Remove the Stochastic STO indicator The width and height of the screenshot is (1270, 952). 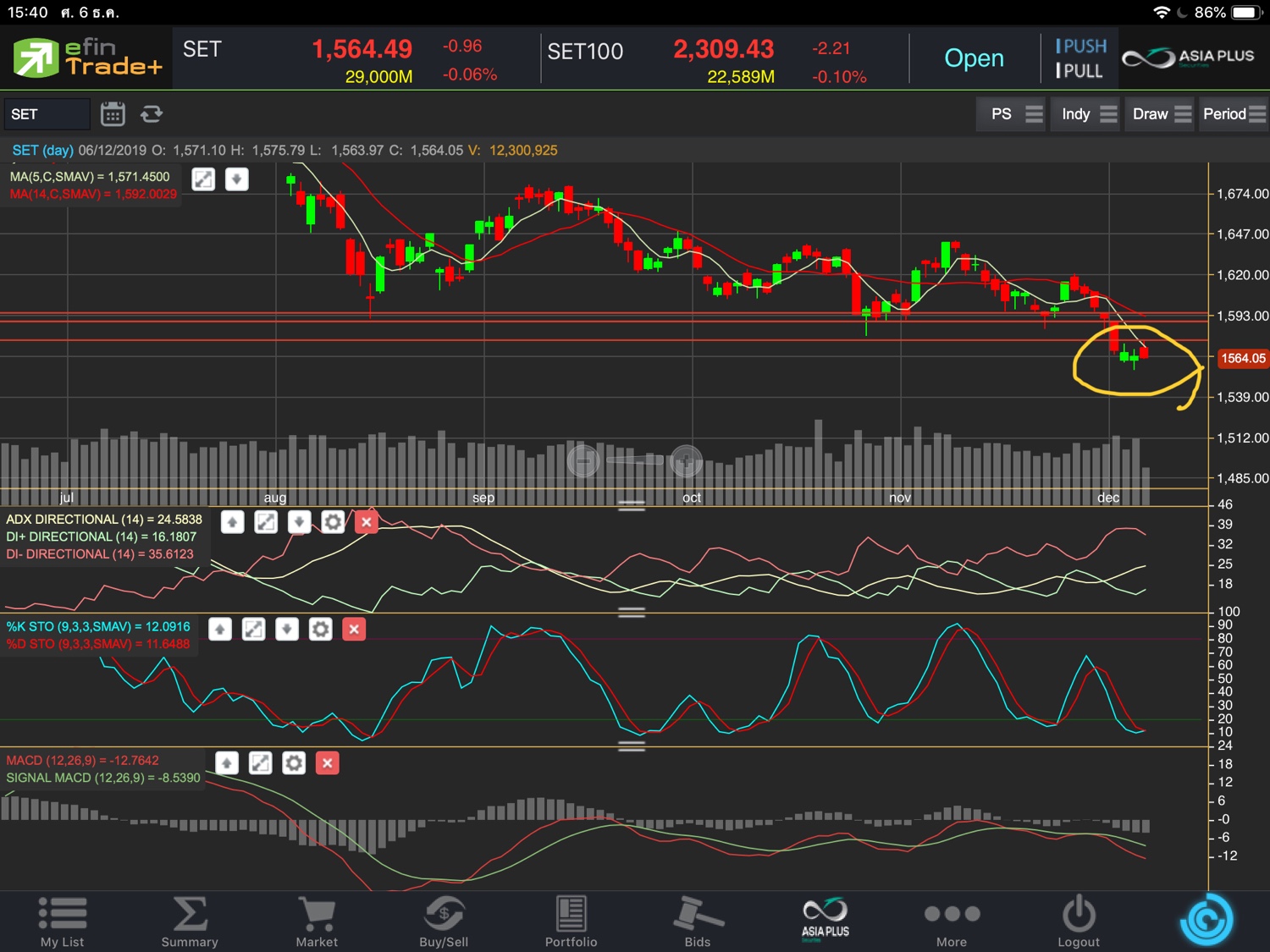(x=354, y=629)
